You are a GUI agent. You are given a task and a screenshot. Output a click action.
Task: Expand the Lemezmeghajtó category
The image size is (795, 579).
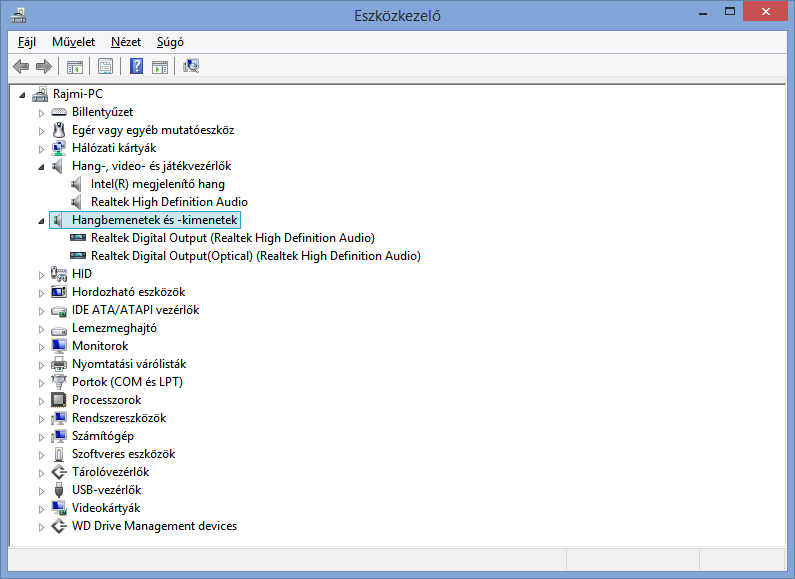tap(42, 329)
